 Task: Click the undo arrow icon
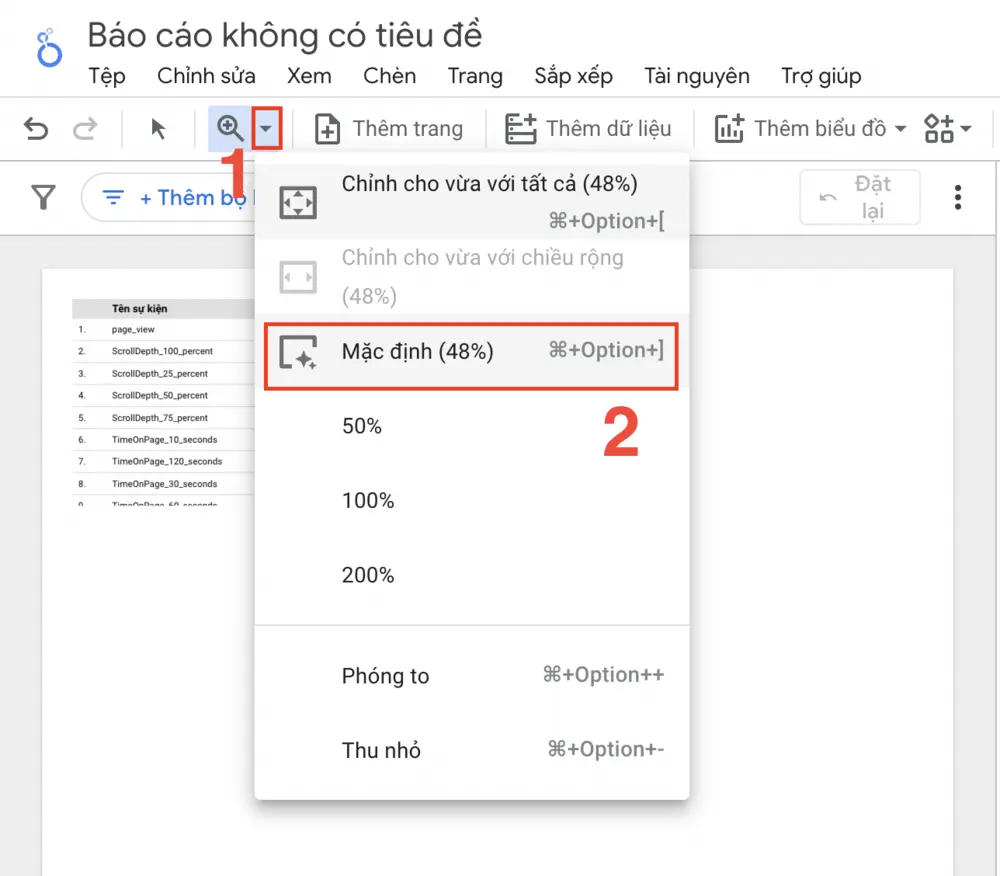coord(36,129)
